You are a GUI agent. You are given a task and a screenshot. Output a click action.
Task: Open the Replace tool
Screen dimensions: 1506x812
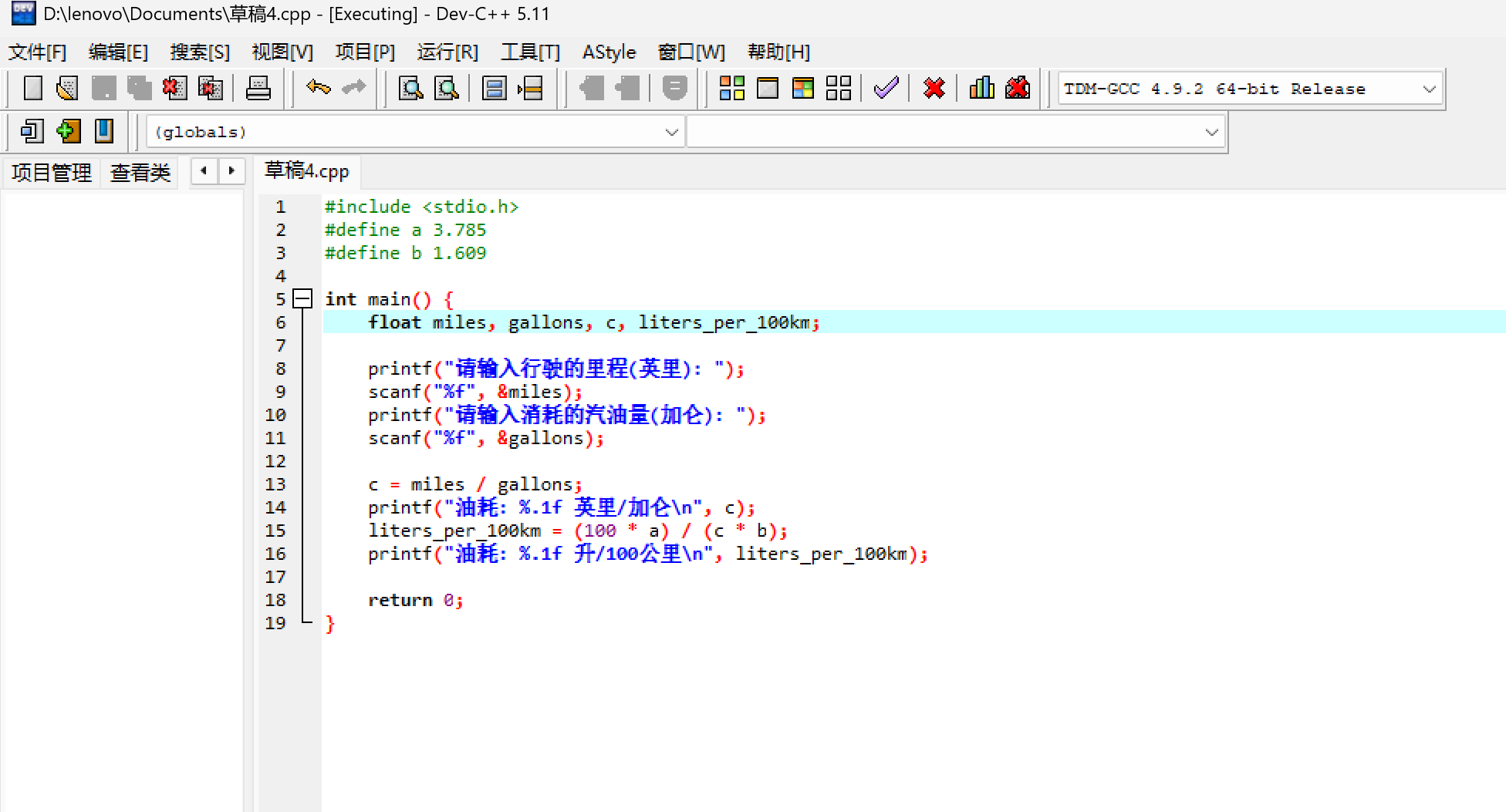(447, 88)
